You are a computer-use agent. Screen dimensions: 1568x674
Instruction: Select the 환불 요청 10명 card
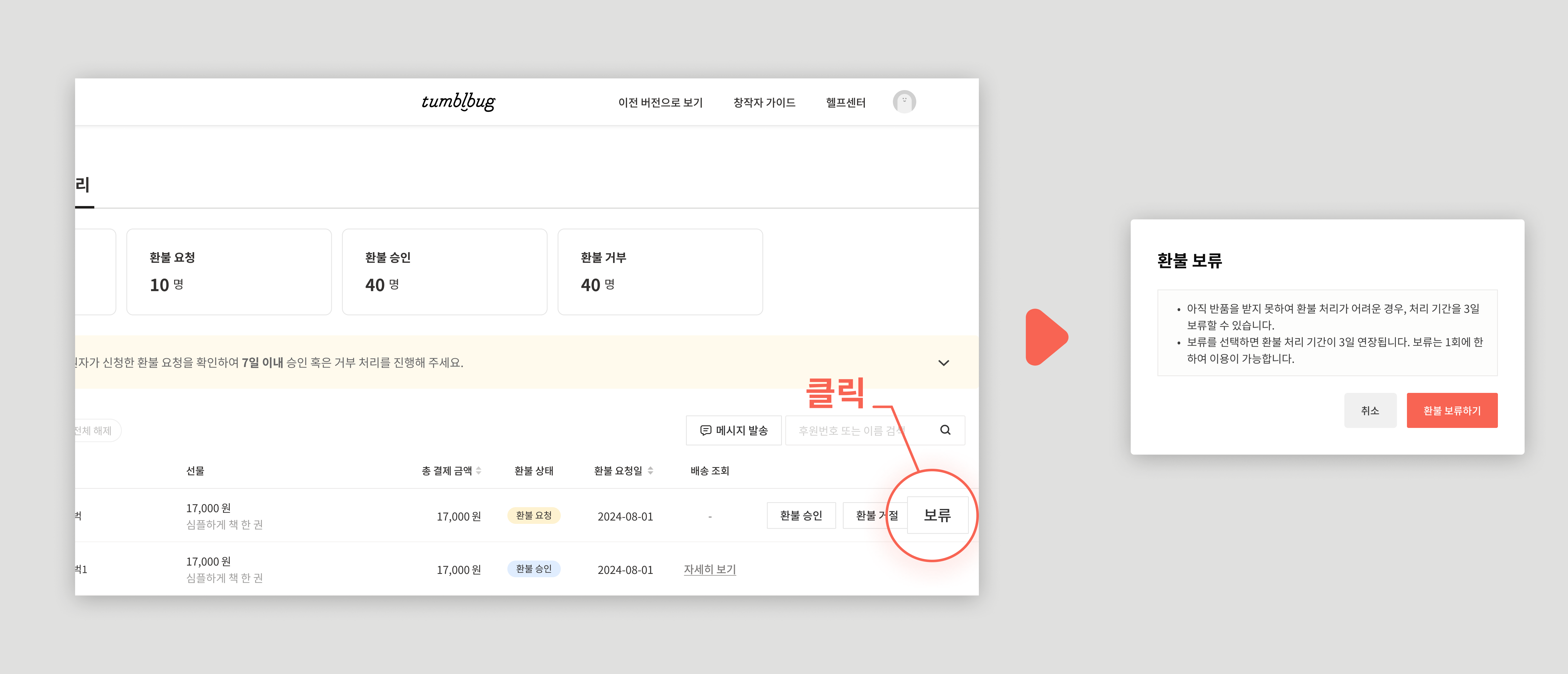tap(229, 271)
